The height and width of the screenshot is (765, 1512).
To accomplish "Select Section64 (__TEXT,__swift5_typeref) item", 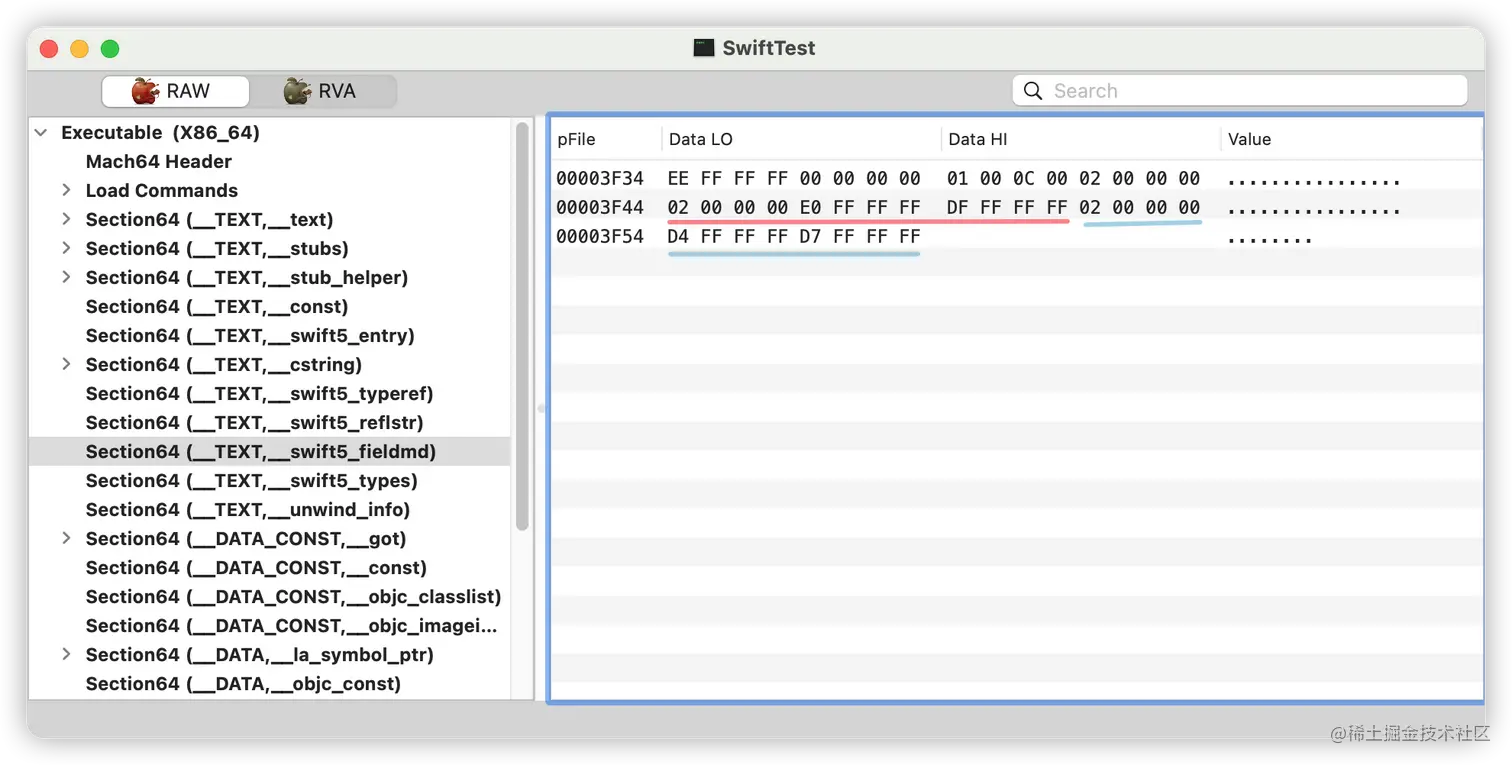I will 260,393.
